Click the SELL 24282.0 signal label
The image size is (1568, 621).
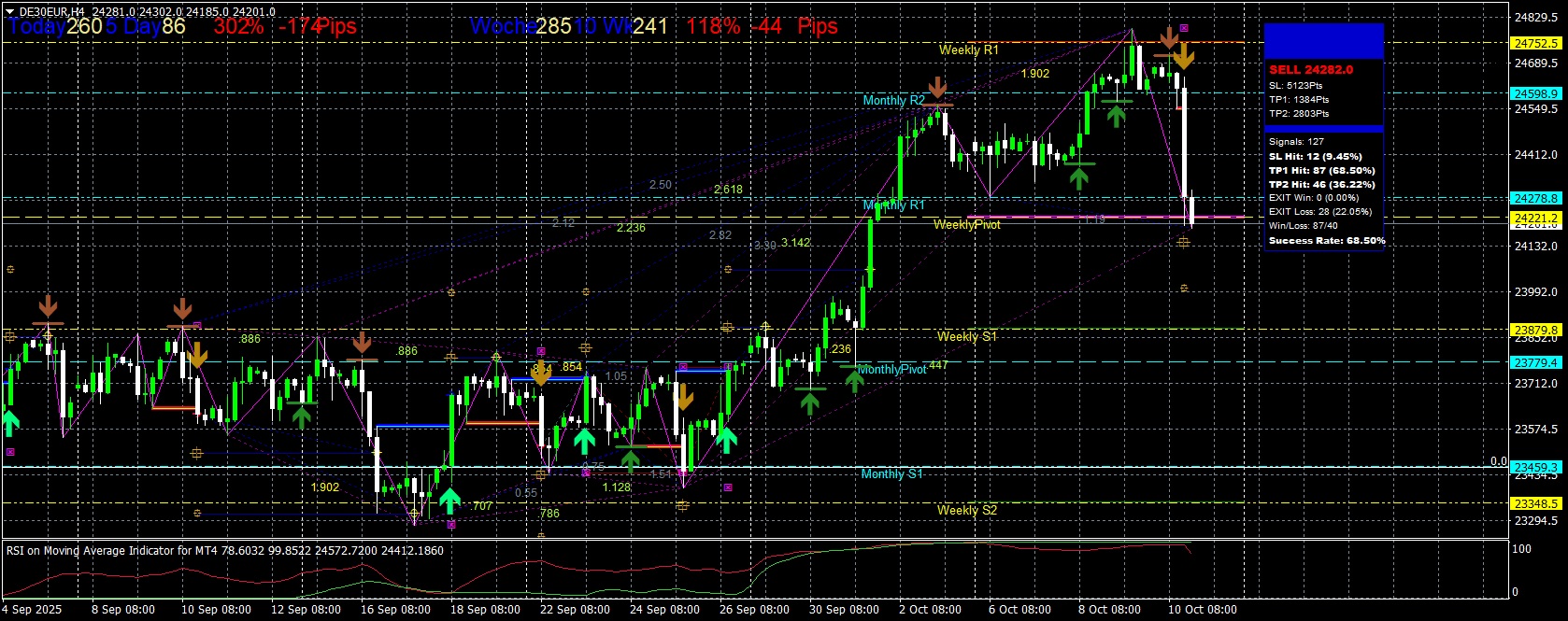1310,69
